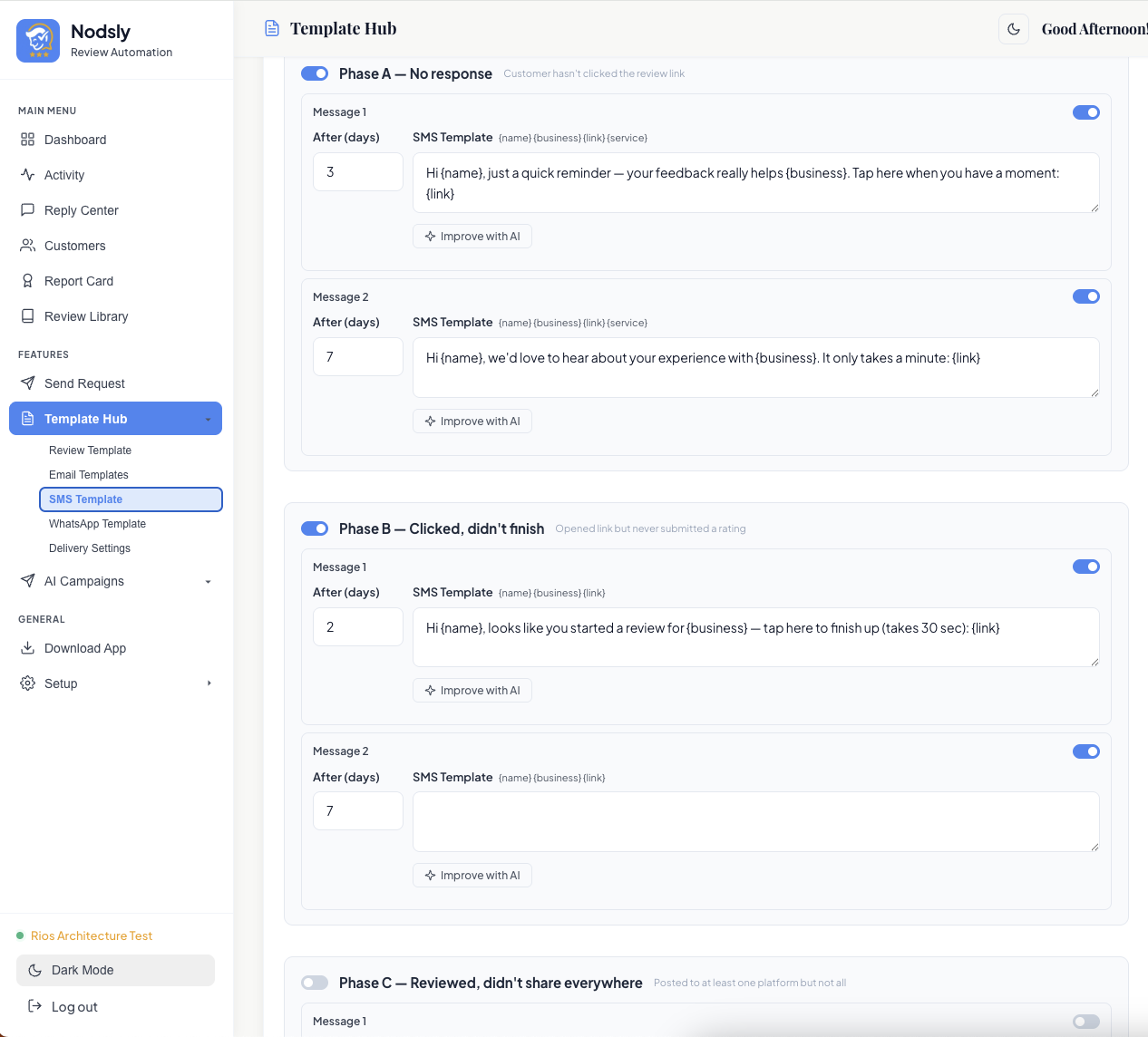1148x1037 pixels.
Task: Click the Log out door icon
Action: tap(35, 1006)
